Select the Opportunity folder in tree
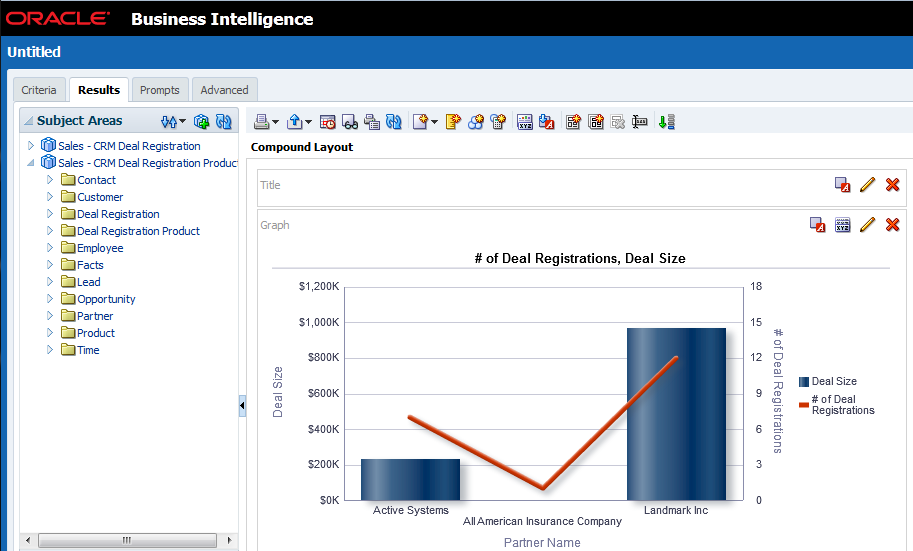913x551 pixels. (106, 299)
